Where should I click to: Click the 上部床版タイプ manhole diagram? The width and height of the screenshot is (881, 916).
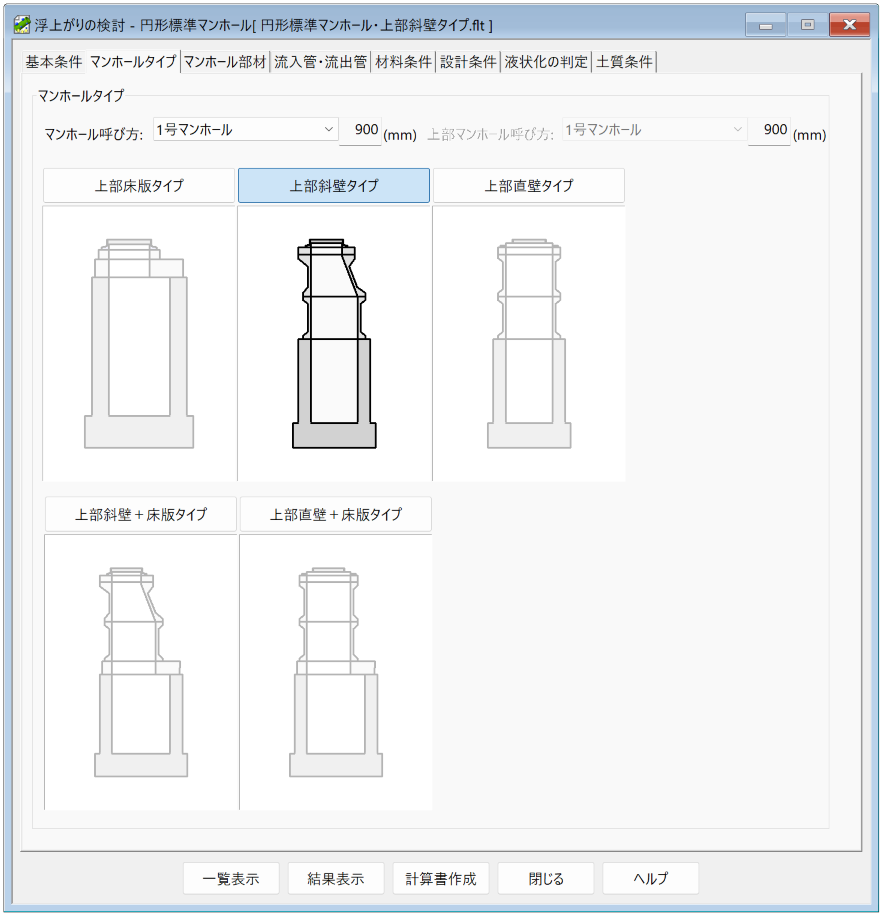click(x=139, y=344)
